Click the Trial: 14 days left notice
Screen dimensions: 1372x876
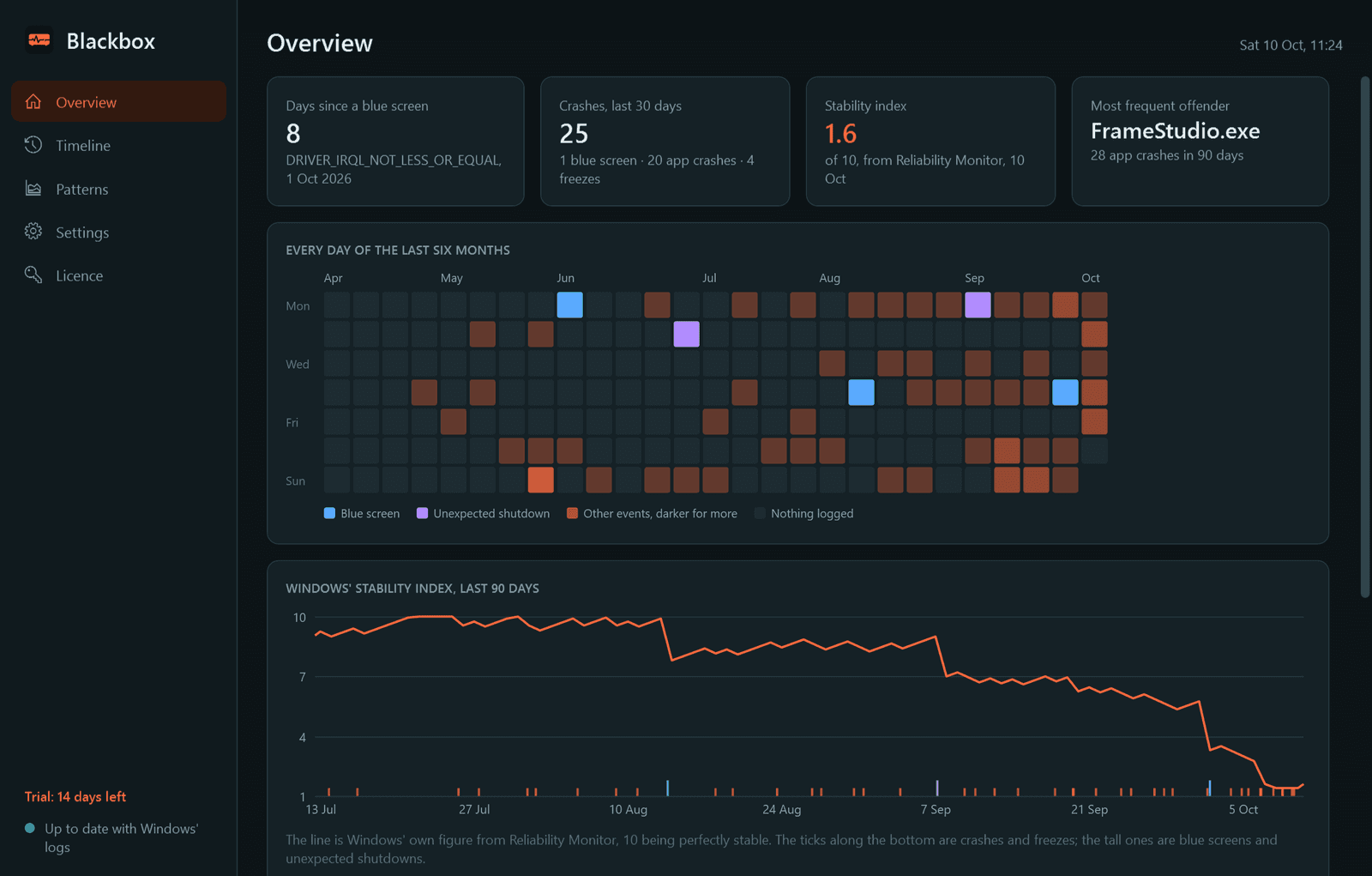[x=75, y=796]
